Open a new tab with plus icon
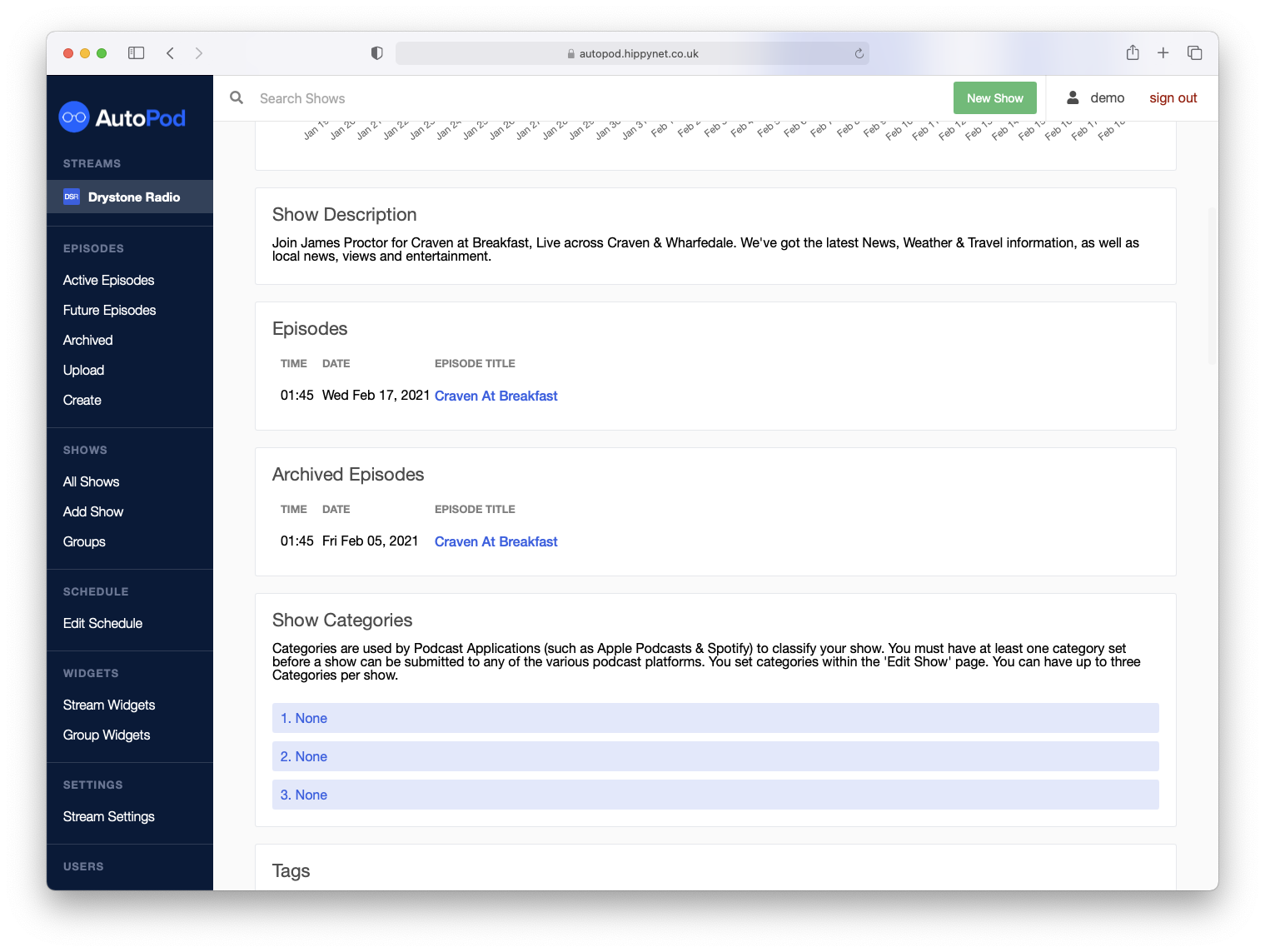This screenshot has width=1265, height=952. pos(1163,53)
